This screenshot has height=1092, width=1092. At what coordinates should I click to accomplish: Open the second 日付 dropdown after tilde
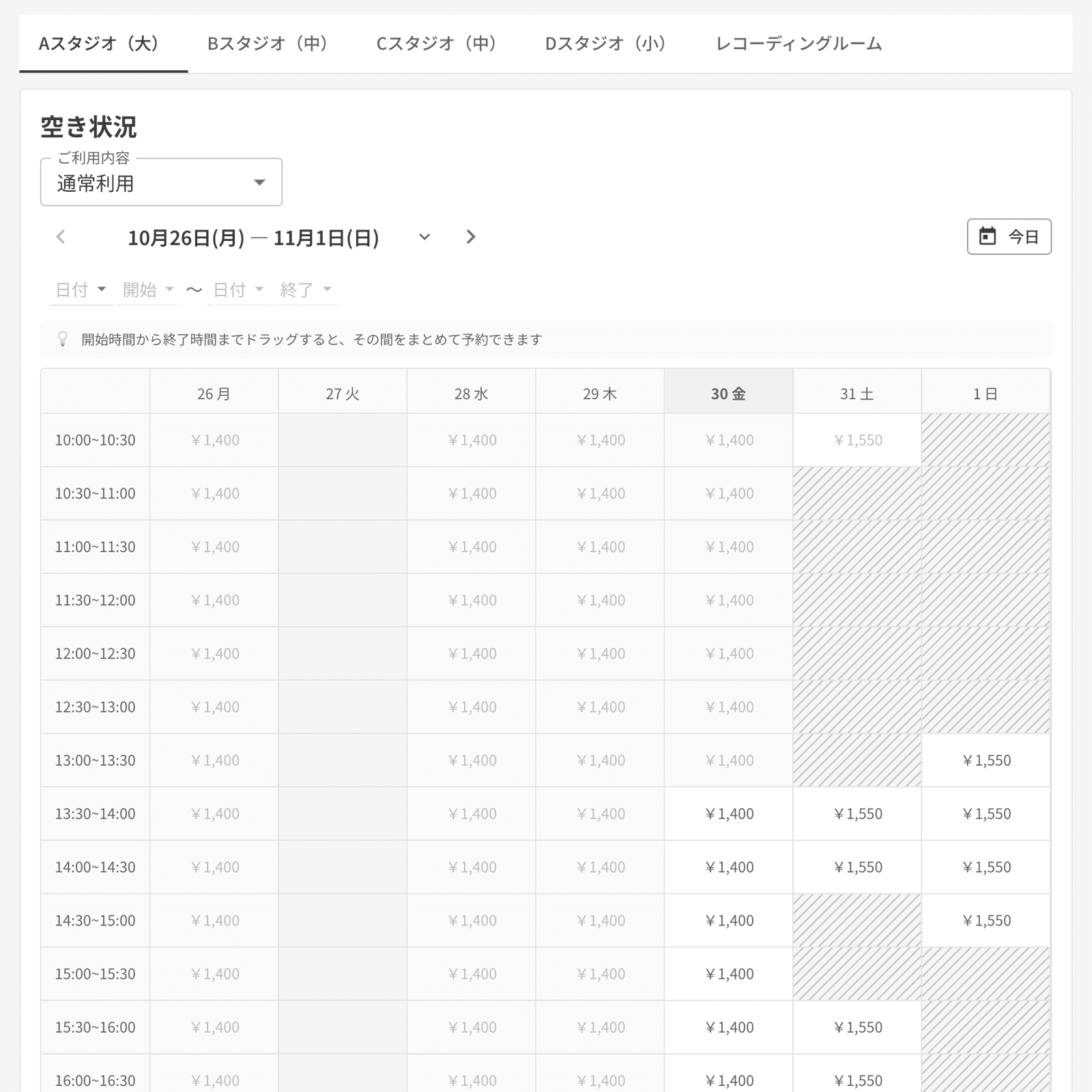[239, 290]
